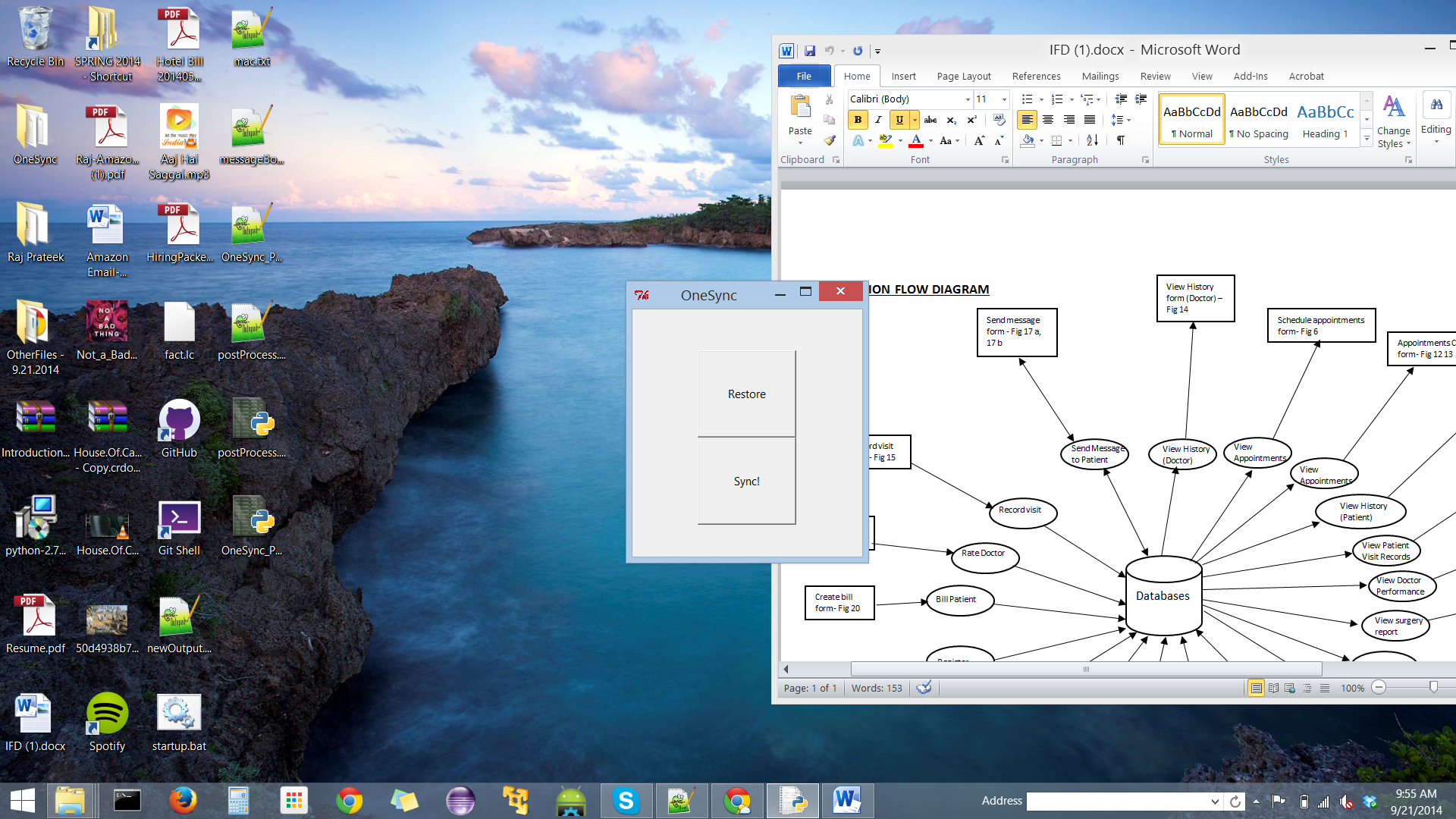
Task: Save document using Quick Access icon
Action: tap(810, 51)
